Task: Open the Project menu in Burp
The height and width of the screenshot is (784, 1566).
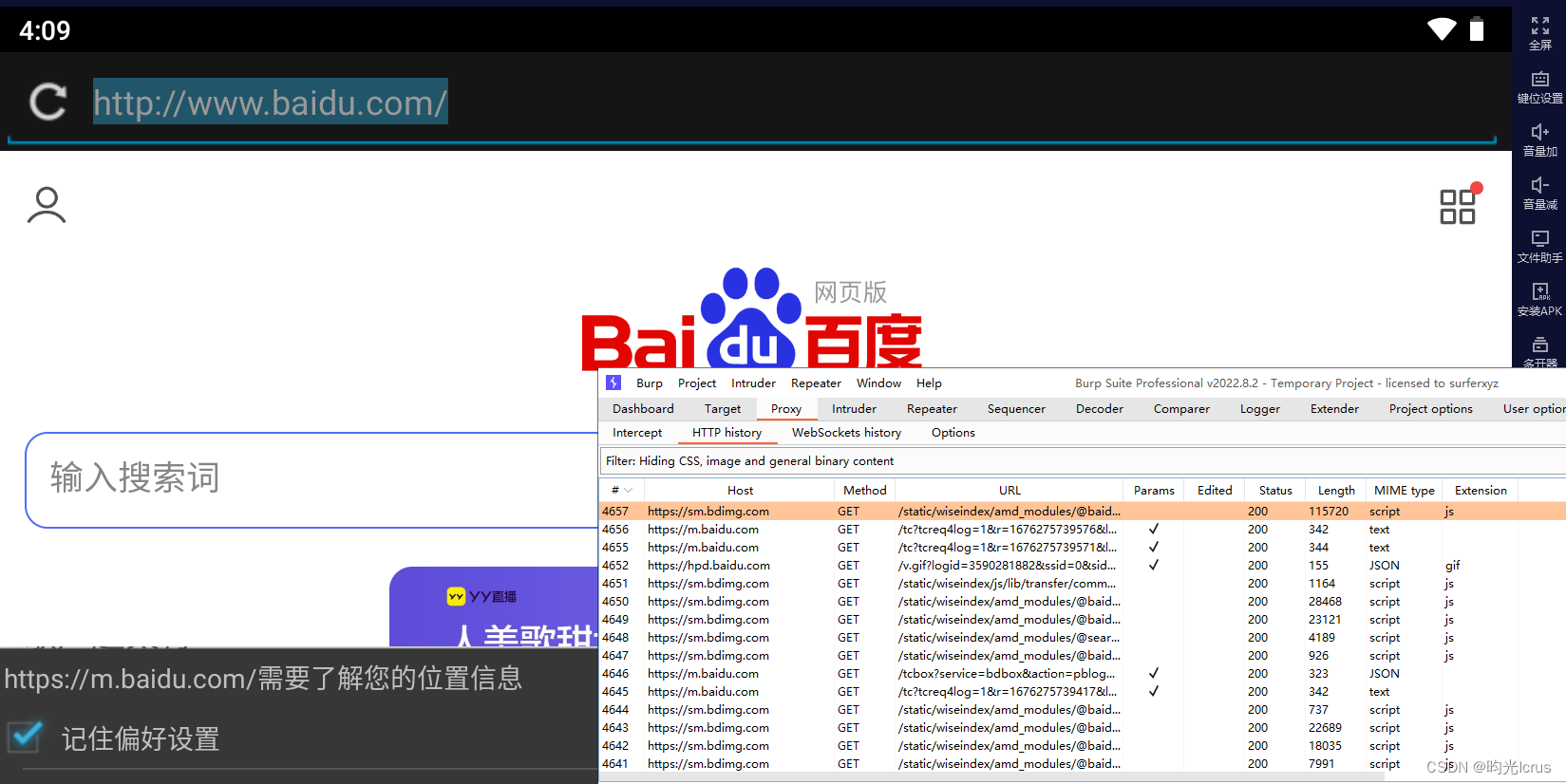Action: pos(697,383)
